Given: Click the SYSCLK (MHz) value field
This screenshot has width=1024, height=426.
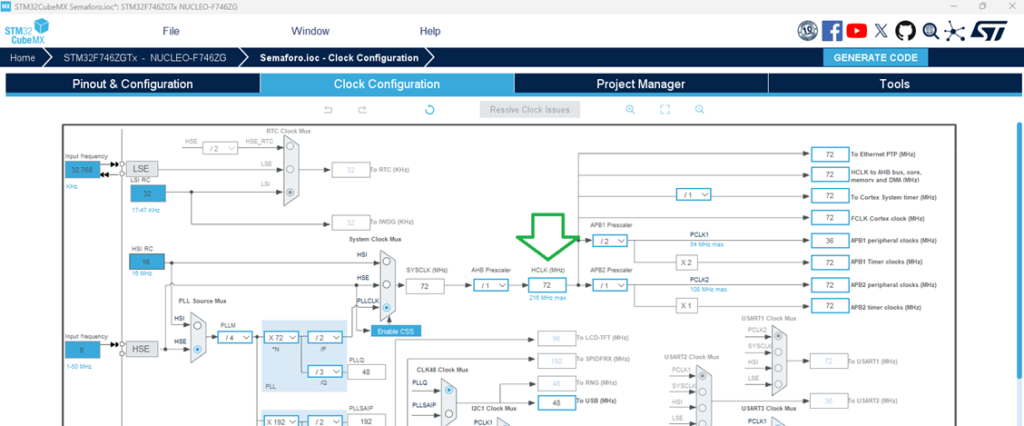Looking at the screenshot, I should point(425,286).
